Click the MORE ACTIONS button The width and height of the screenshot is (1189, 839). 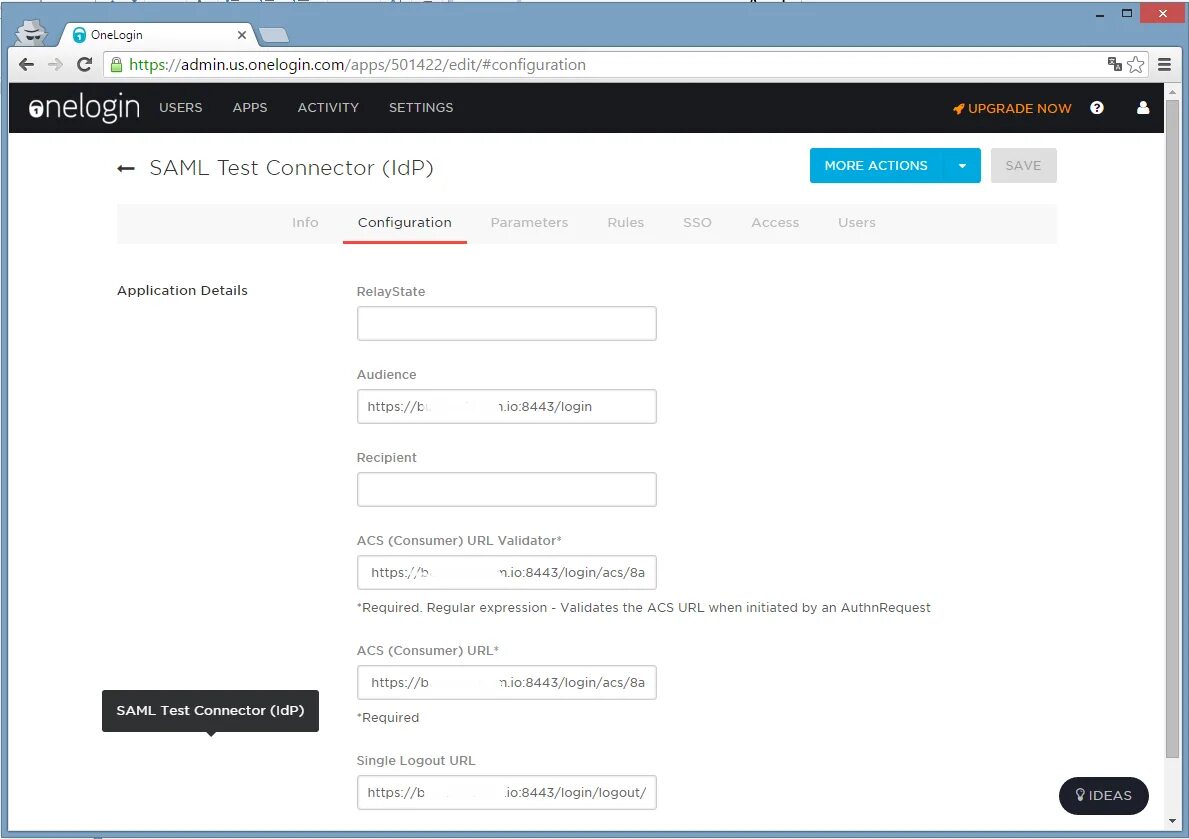coord(877,165)
